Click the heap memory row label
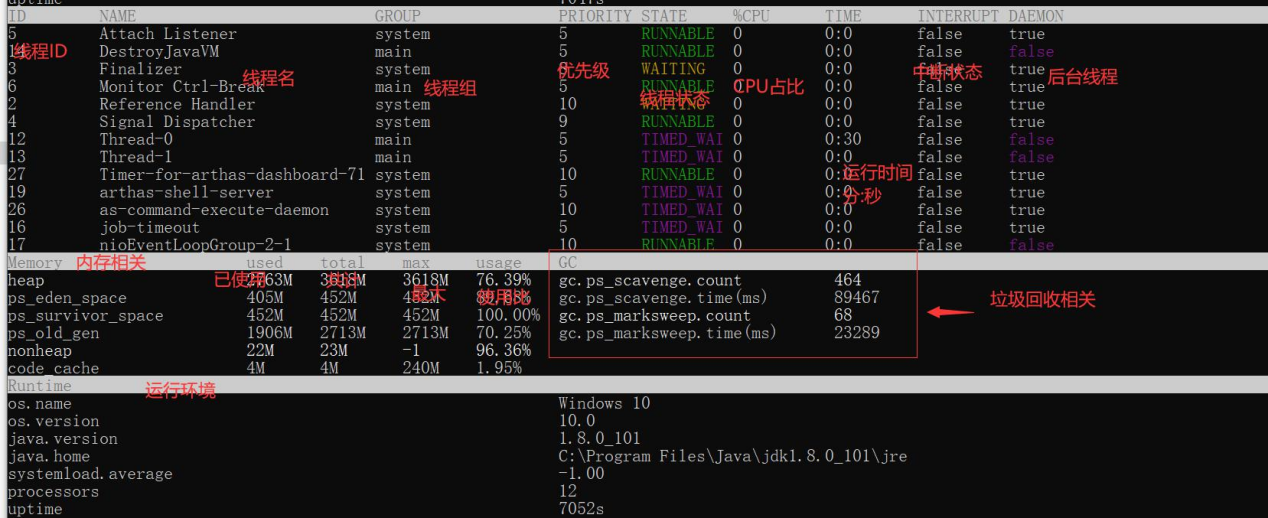 [26, 281]
